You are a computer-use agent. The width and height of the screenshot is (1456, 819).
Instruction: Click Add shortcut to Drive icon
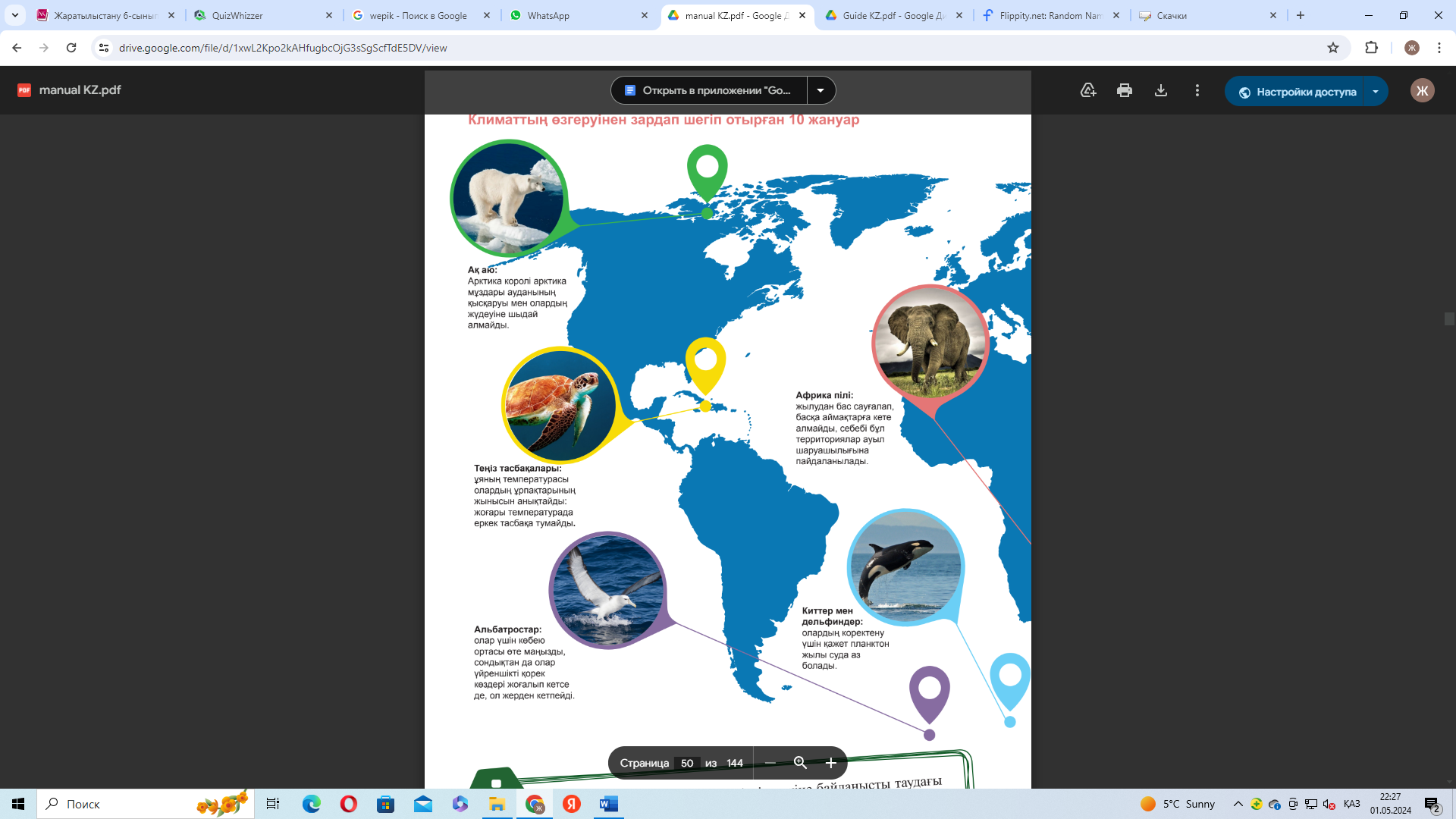(x=1087, y=90)
